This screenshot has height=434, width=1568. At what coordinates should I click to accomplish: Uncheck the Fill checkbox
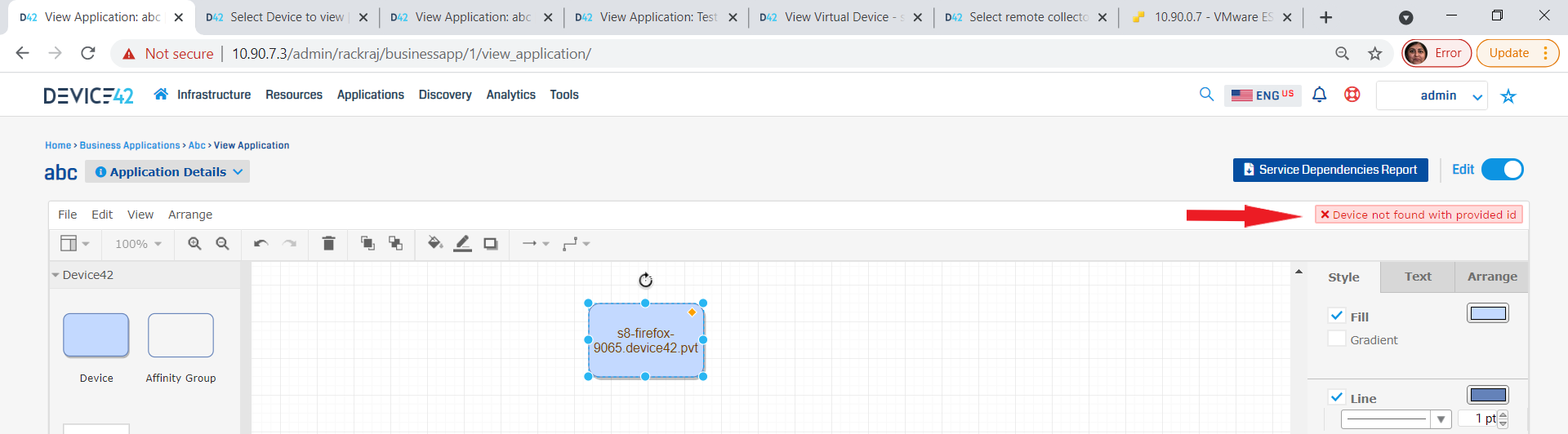coord(1337,316)
